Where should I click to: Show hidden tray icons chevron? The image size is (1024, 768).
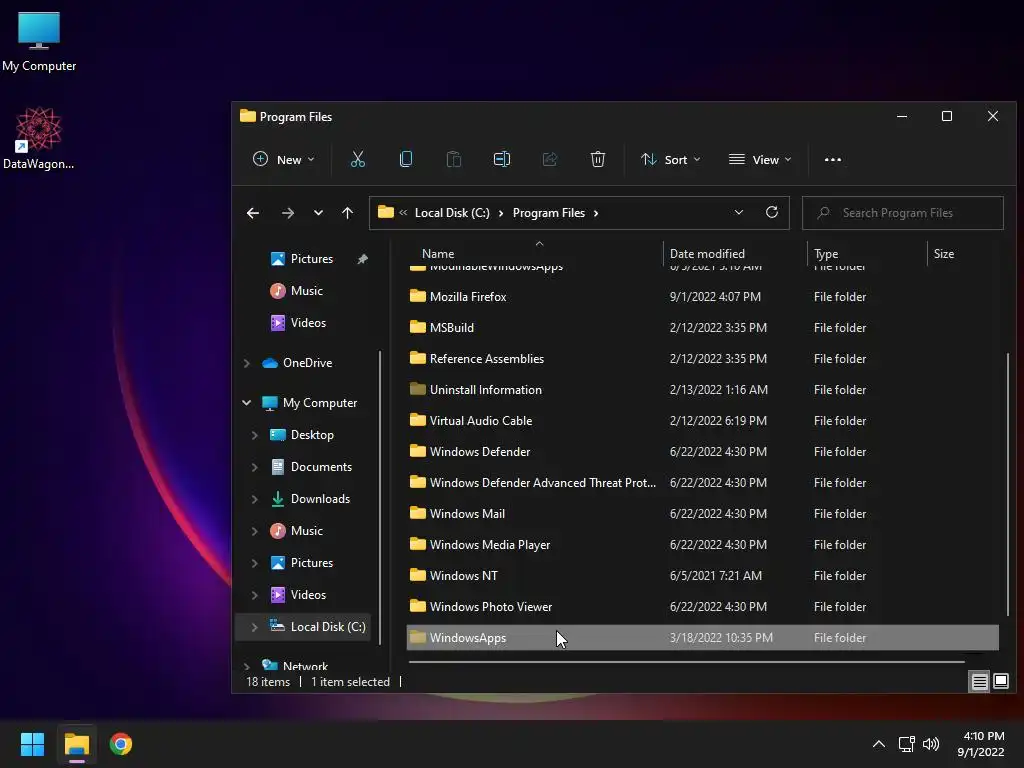[879, 744]
